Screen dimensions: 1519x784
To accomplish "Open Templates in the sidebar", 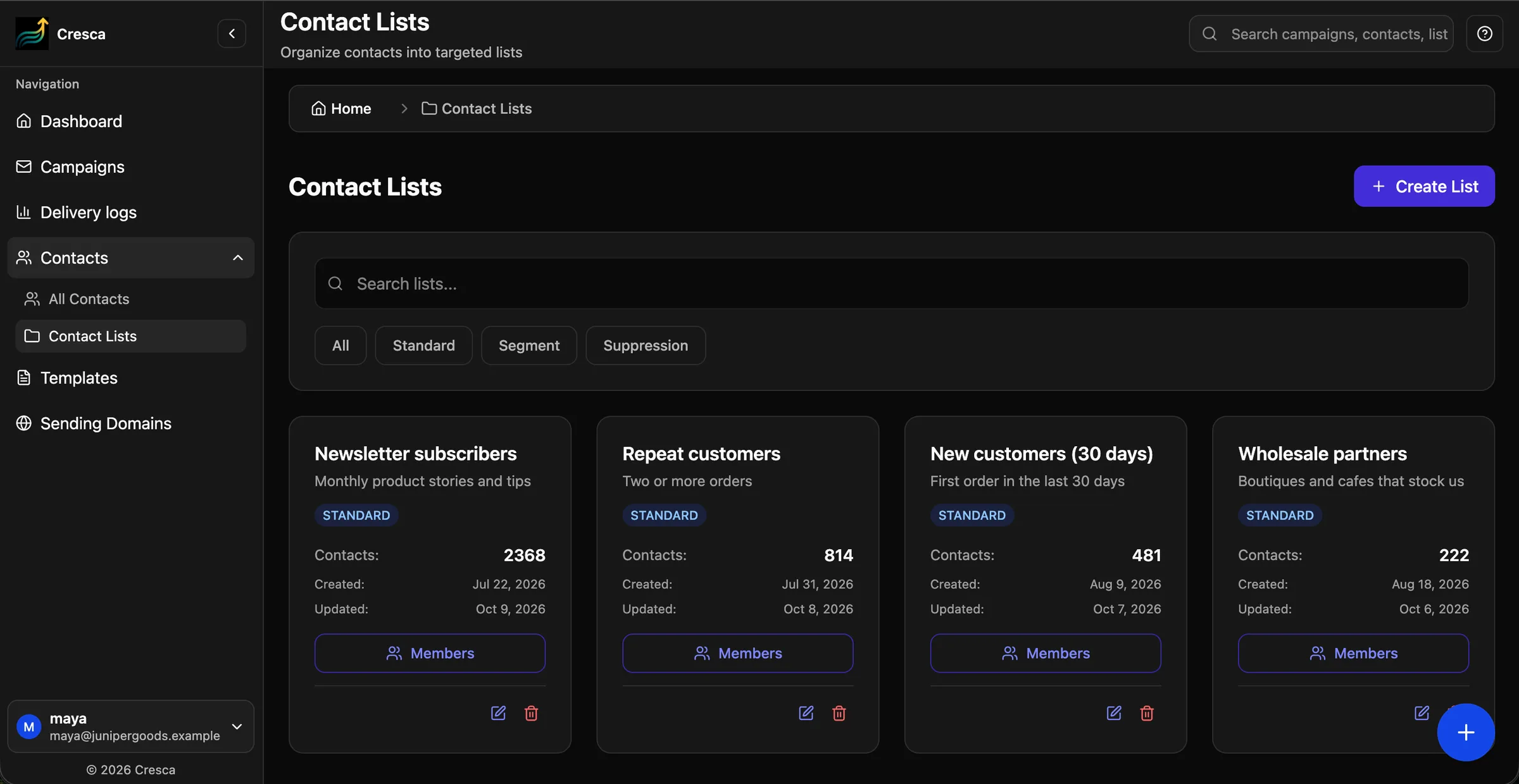I will pyautogui.click(x=131, y=378).
